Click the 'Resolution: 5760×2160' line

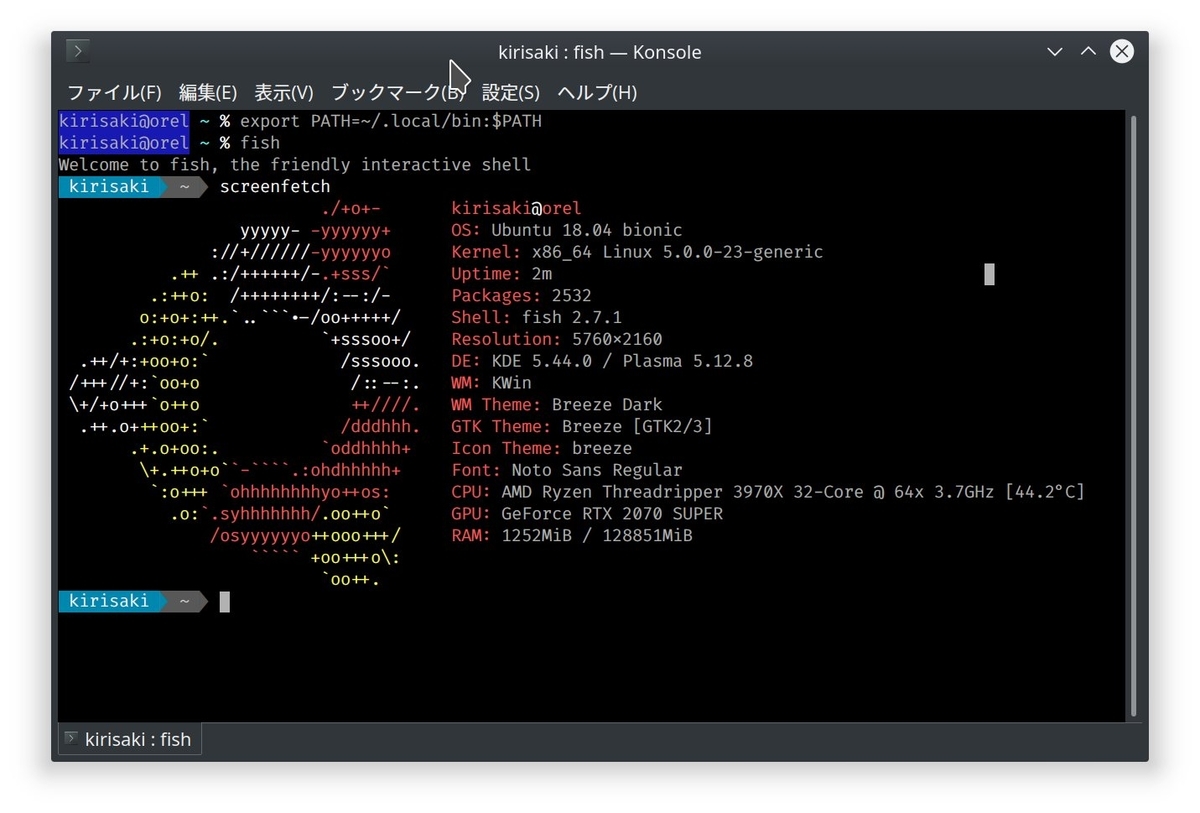[x=557, y=340]
